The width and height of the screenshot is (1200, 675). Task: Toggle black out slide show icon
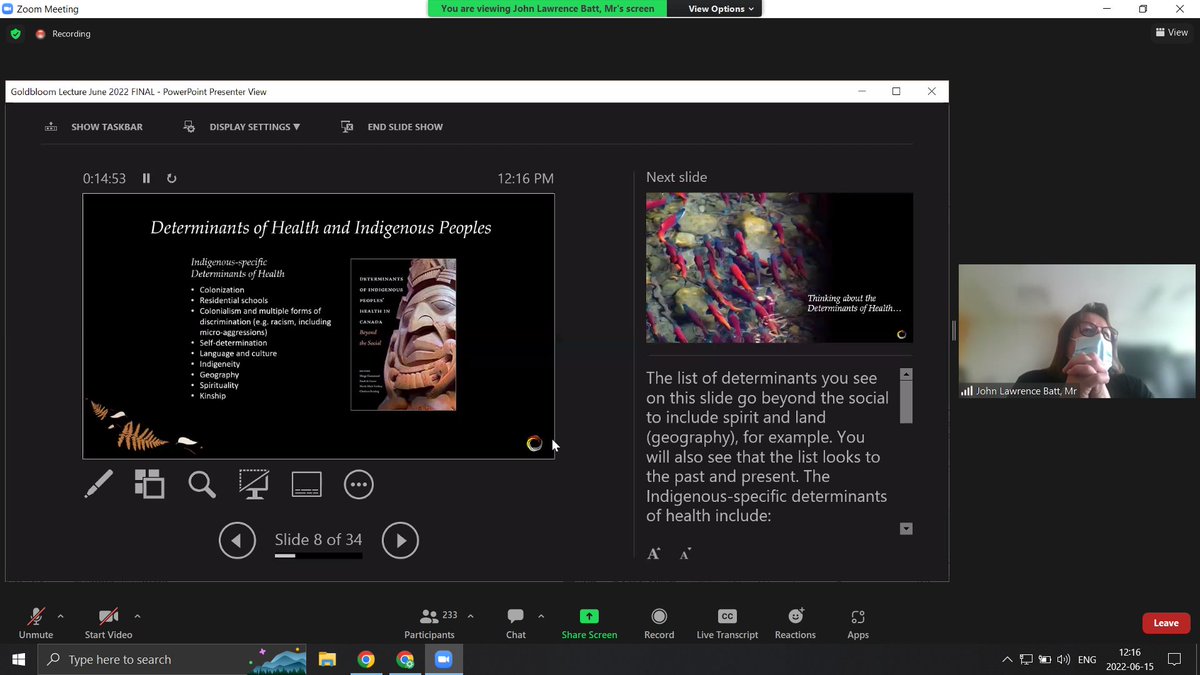tap(254, 485)
